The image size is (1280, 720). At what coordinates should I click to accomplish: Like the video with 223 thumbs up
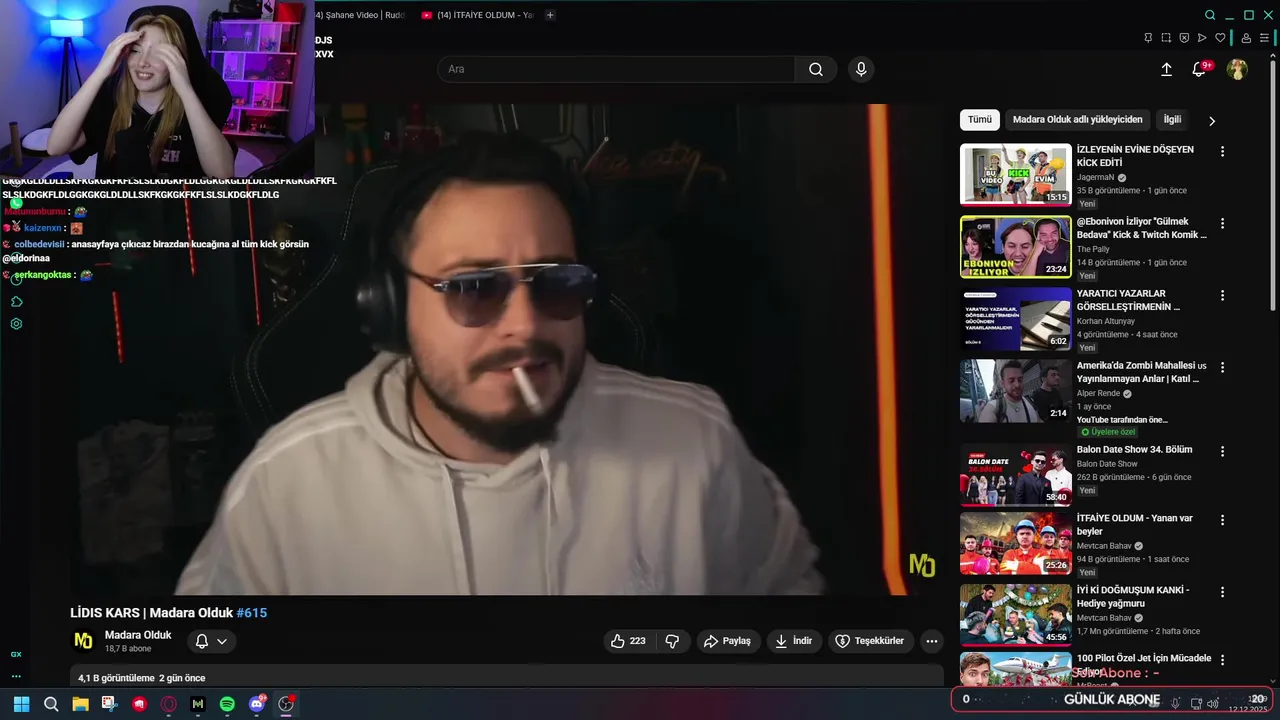pos(628,641)
